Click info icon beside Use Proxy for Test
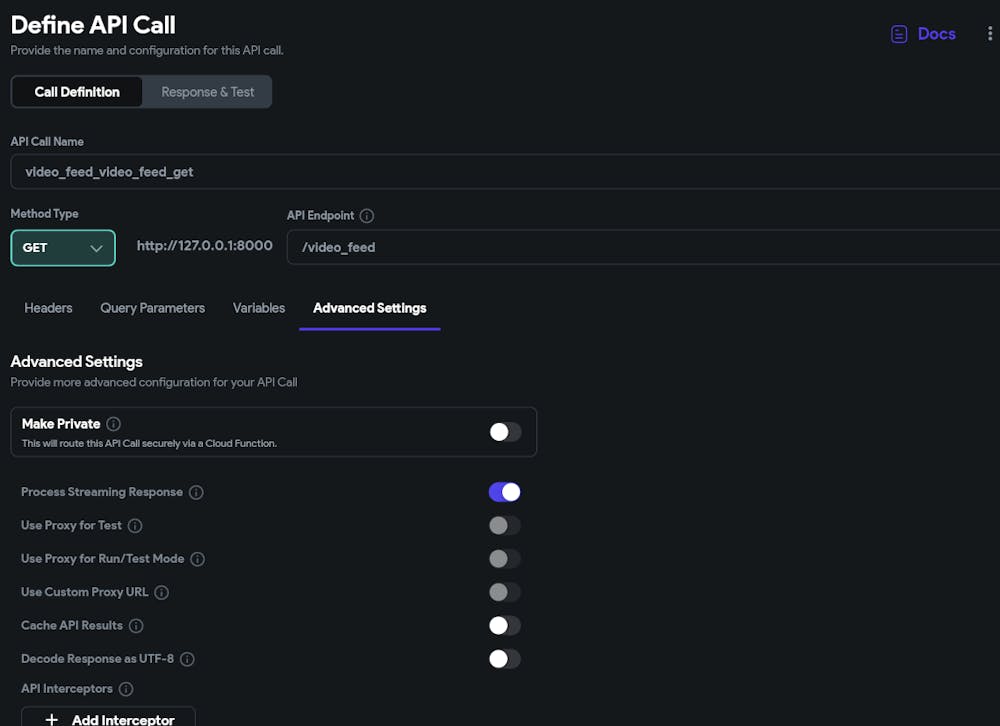This screenshot has height=726, width=1000. [x=135, y=526]
